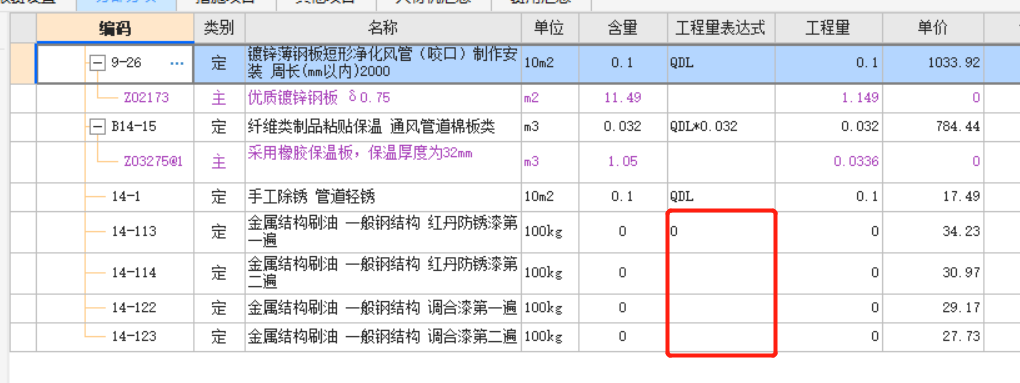Click the 100kg unit in row 14-123
The height and width of the screenshot is (383, 1020).
tap(542, 337)
